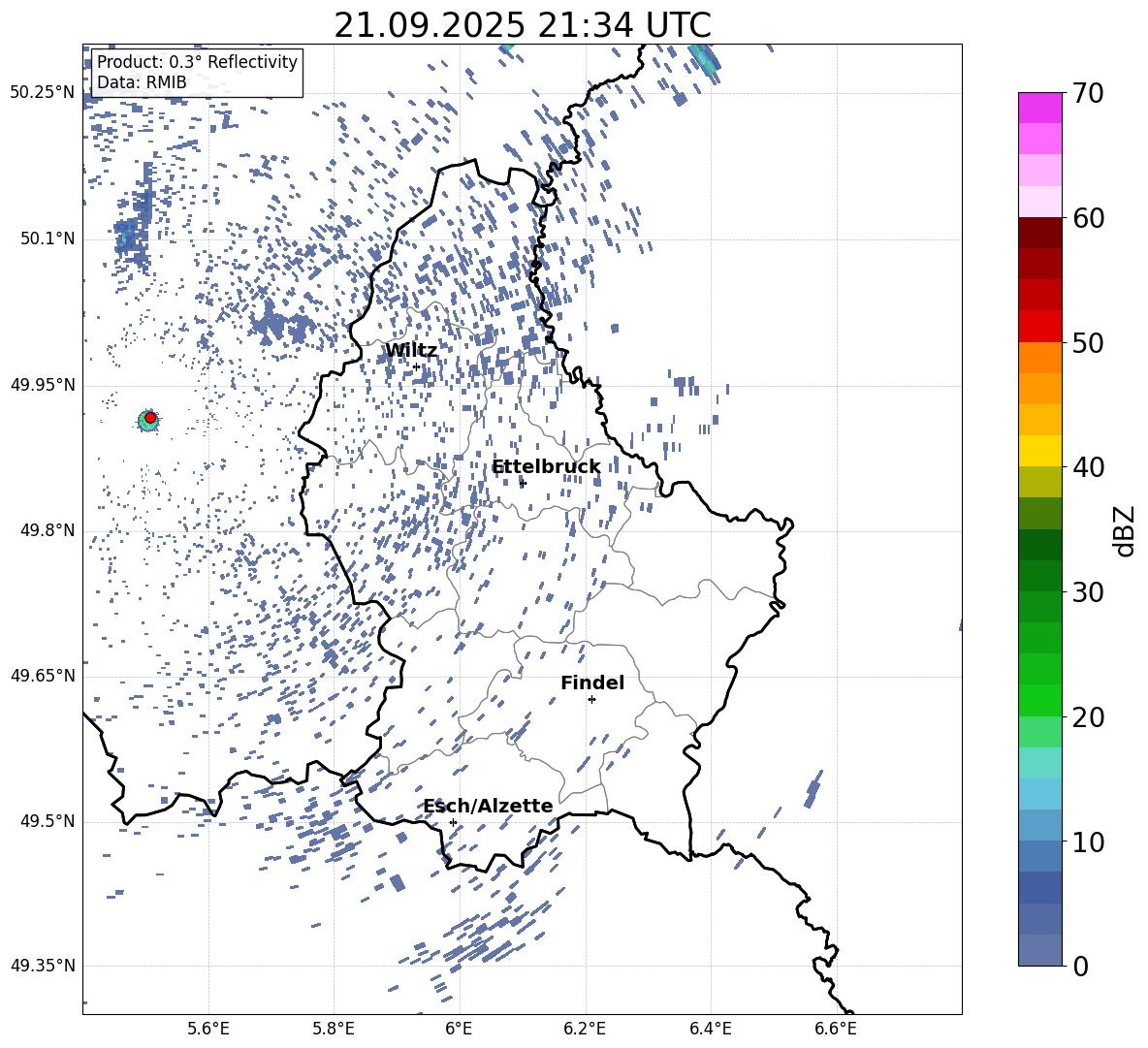This screenshot has width=1148, height=1048.
Task: Click the red radar site marker dot
Action: (x=150, y=418)
